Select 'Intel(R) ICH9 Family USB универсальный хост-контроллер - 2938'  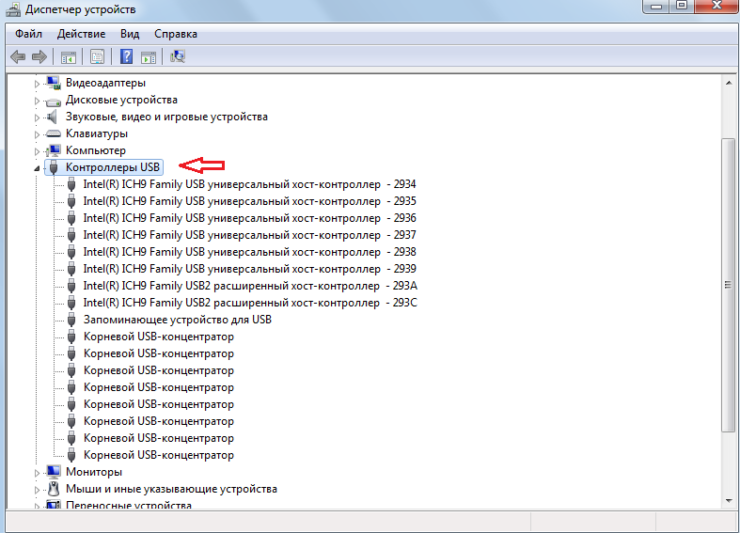(250, 252)
